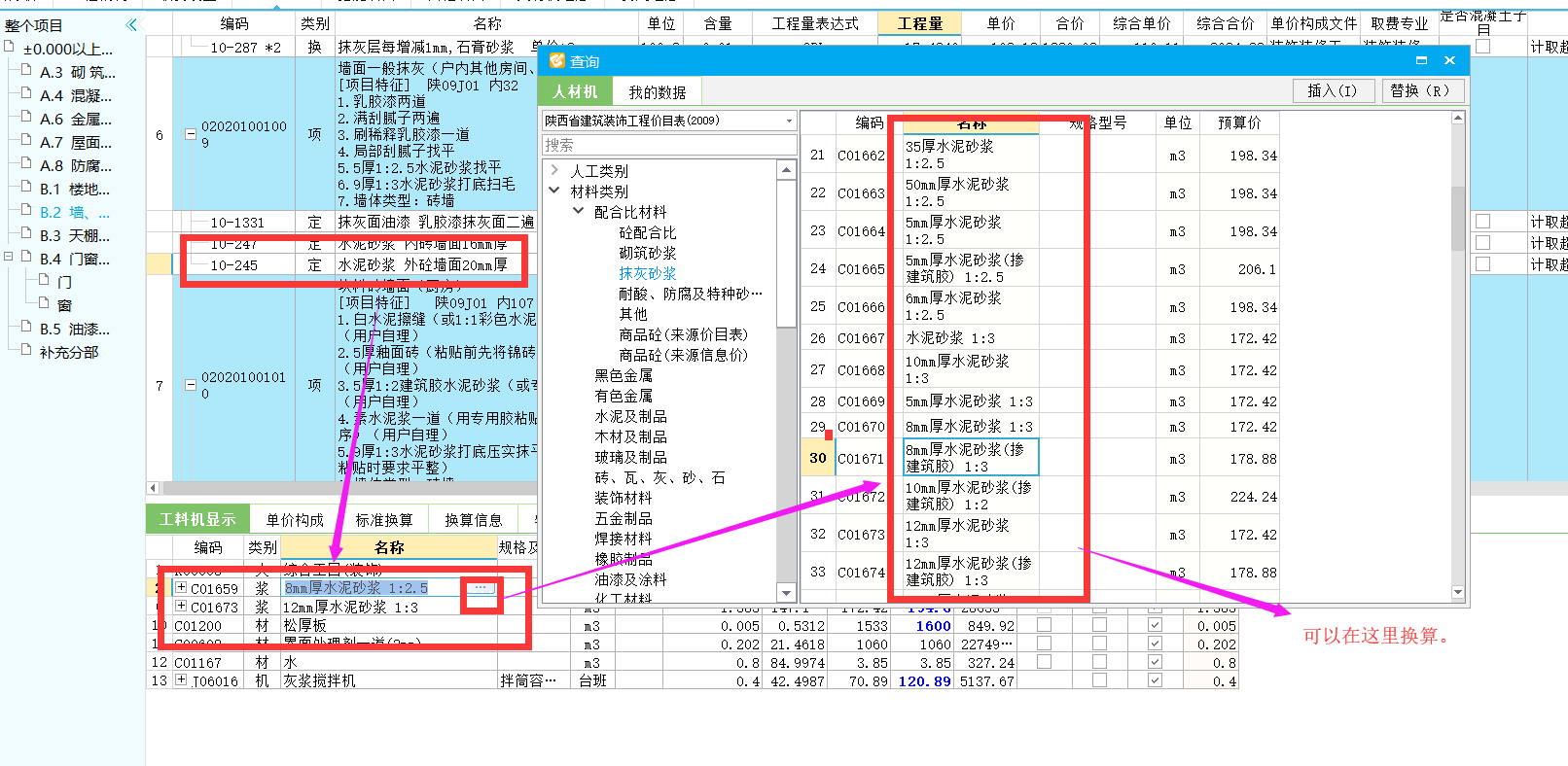Viewport: 1568px width, 766px height.
Task: Expand material row C01659
Action: (x=181, y=587)
